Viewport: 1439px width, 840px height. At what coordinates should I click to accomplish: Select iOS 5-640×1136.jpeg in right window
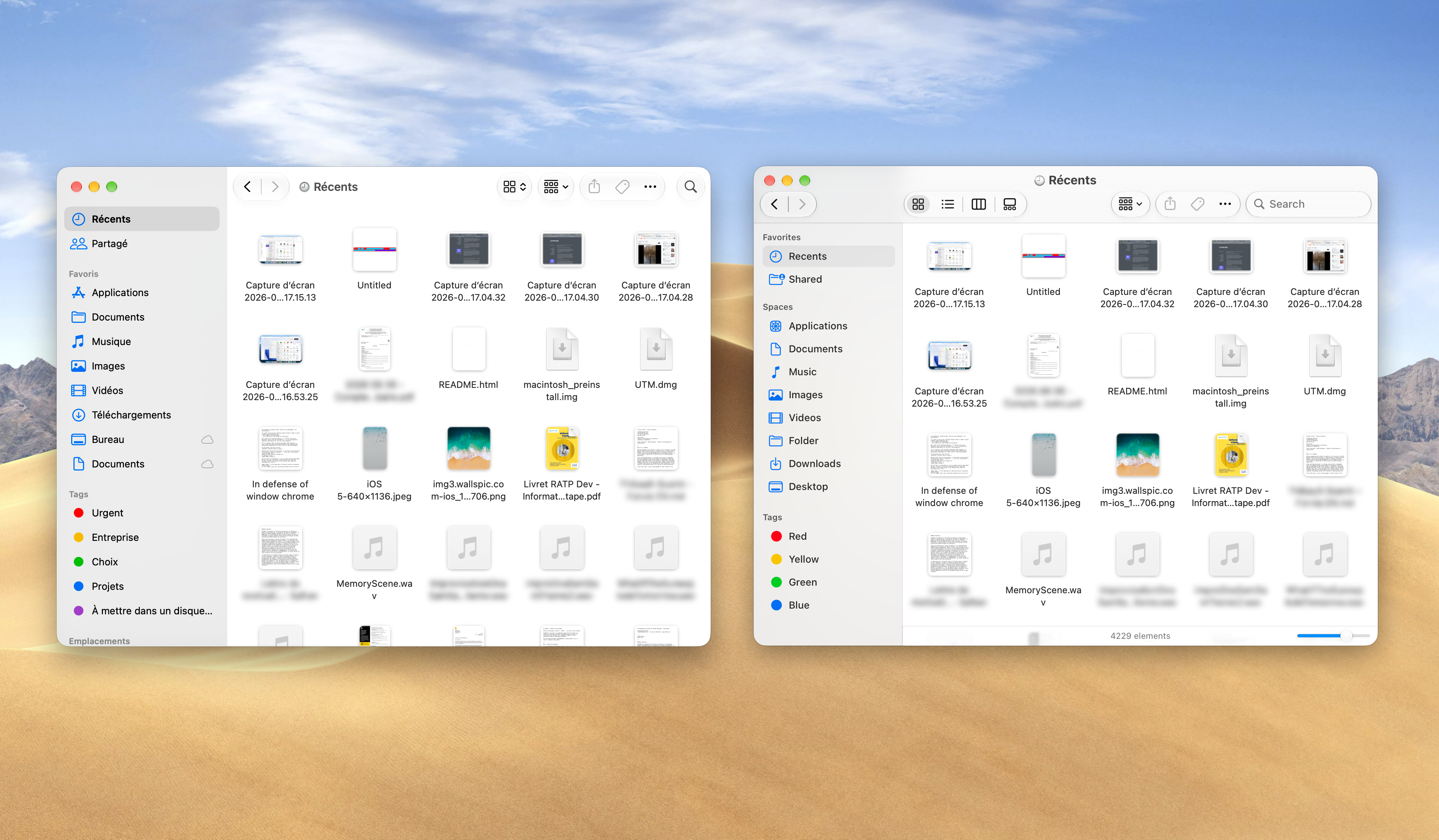pos(1043,470)
